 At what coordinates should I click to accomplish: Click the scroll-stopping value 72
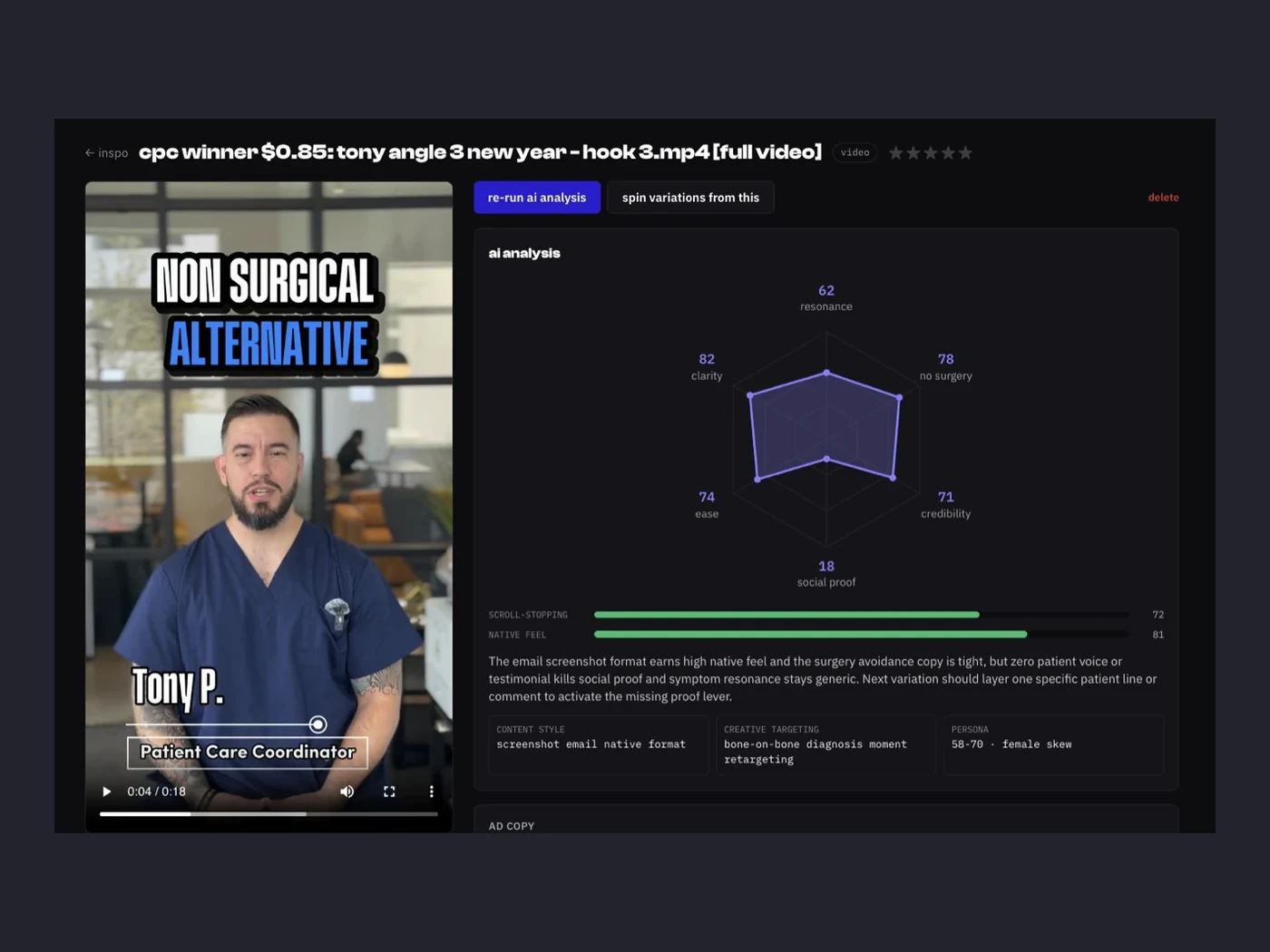(1158, 615)
